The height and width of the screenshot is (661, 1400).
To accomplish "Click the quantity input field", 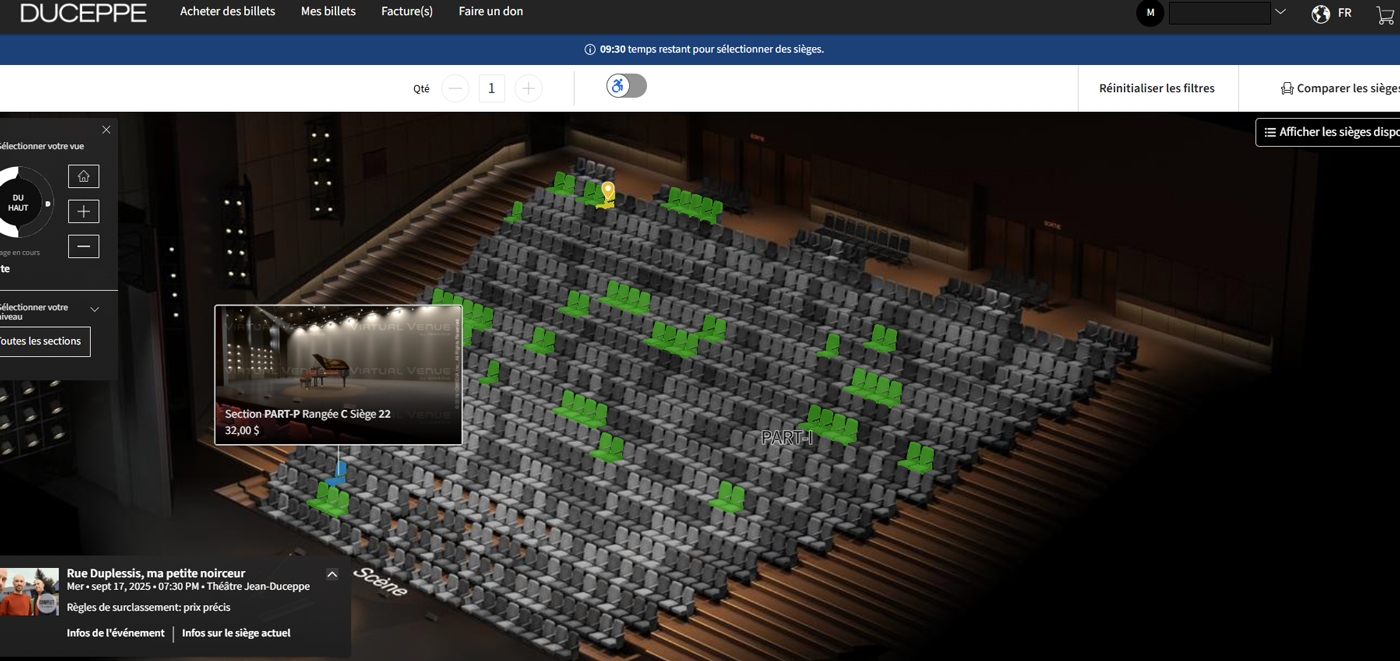I will coord(491,88).
